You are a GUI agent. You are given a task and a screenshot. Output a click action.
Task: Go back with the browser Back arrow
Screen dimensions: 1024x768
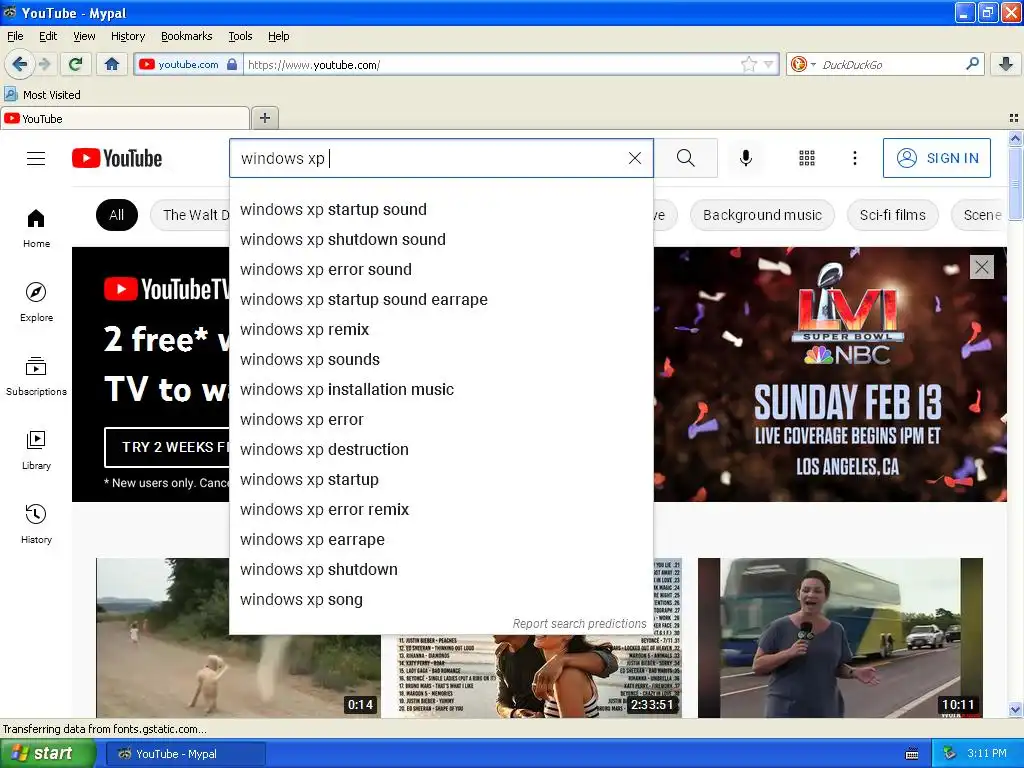click(x=19, y=64)
